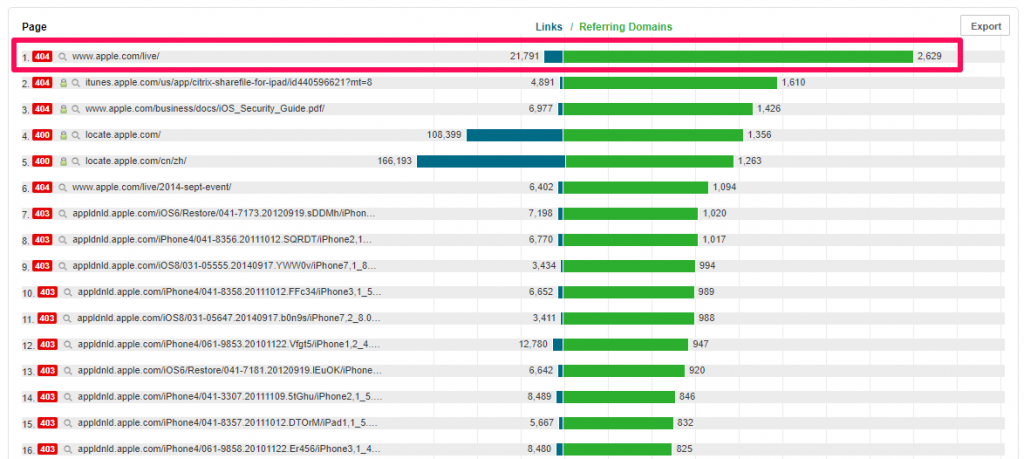
Task: Click green lock icon in iOS_Security_Guide.pdf row
Action: click(x=63, y=109)
